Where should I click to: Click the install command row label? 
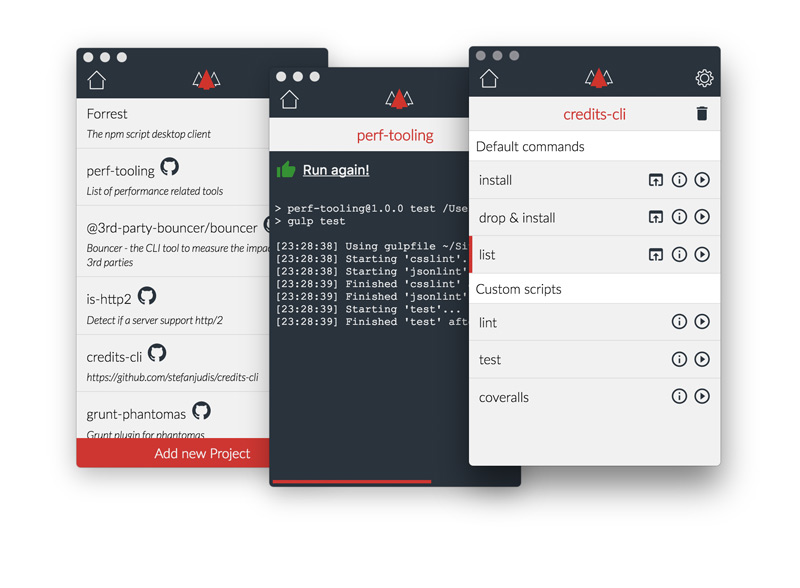coord(495,180)
